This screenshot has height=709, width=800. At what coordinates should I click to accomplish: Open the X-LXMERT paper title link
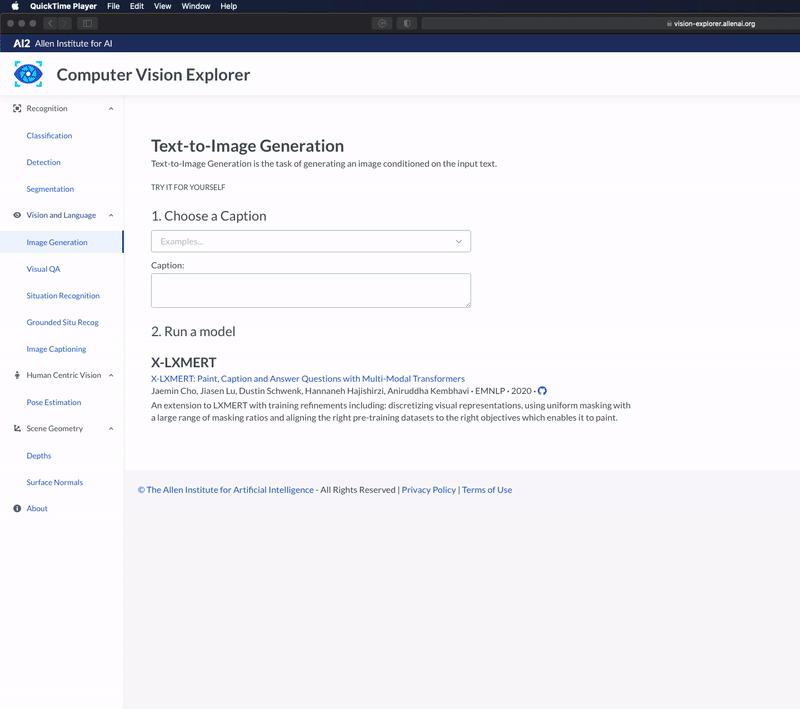[308, 378]
